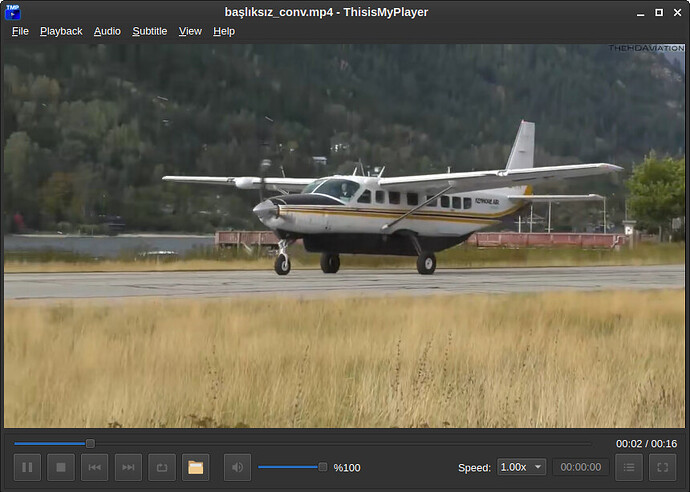The image size is (690, 492).
Task: Click the 00:02 / 00:16 time display
Action: [646, 444]
